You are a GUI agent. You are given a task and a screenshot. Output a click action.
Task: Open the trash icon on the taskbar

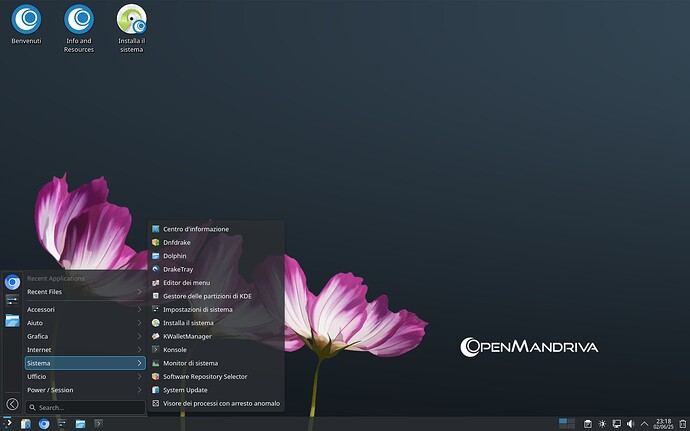coord(683,424)
